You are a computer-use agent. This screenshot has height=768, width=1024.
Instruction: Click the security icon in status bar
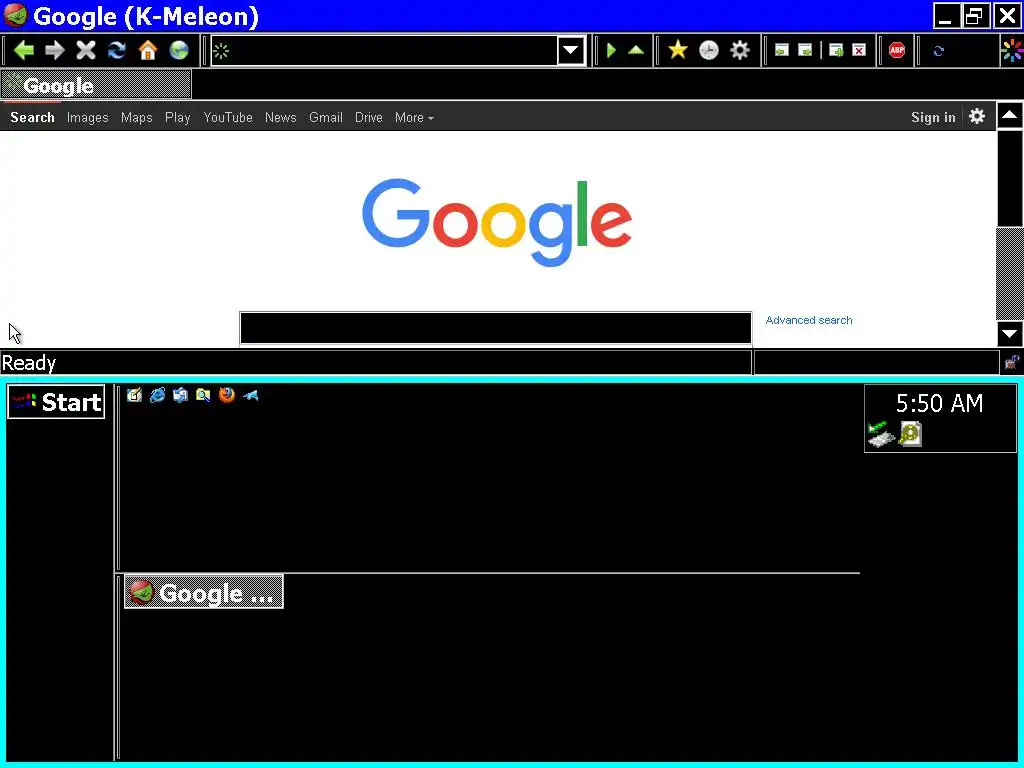click(x=1012, y=362)
